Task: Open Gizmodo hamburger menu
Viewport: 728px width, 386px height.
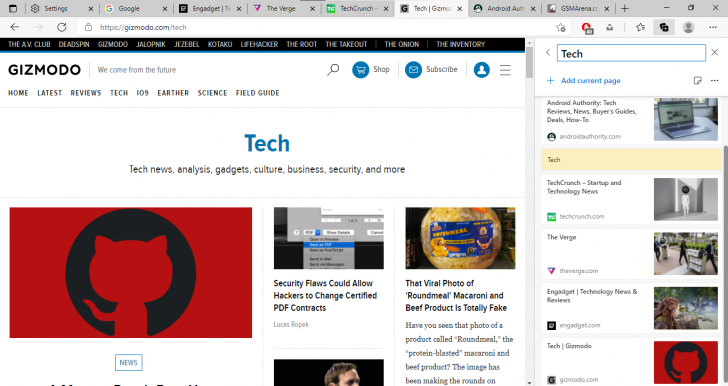Action: [505, 70]
